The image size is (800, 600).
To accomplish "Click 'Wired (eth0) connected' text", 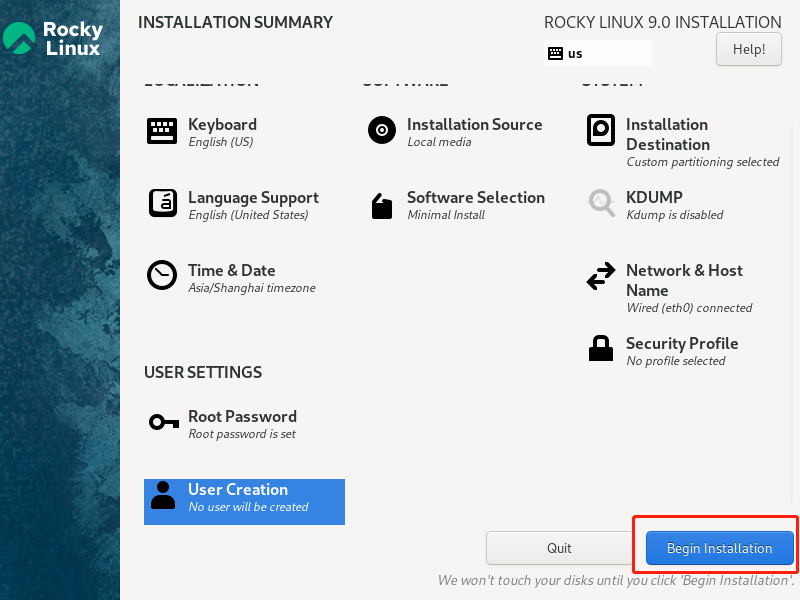I will coord(689,308).
